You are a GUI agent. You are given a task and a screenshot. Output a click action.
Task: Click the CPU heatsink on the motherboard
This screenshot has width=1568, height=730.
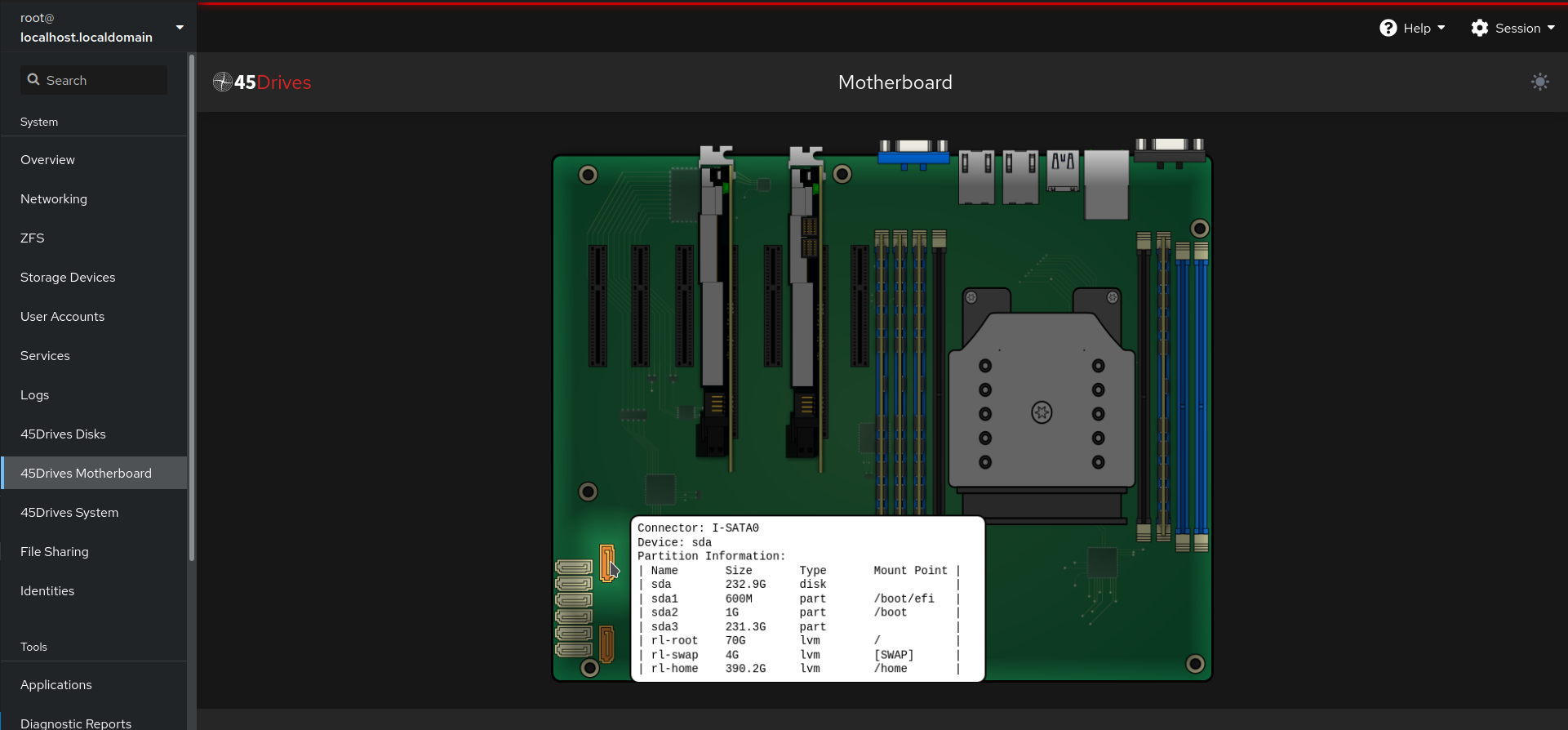click(x=1042, y=406)
